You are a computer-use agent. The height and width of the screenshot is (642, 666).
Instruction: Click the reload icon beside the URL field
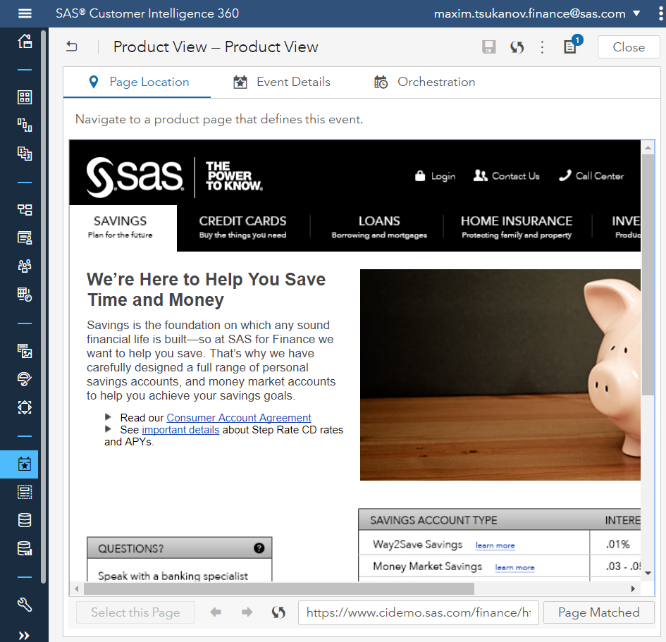[278, 612]
